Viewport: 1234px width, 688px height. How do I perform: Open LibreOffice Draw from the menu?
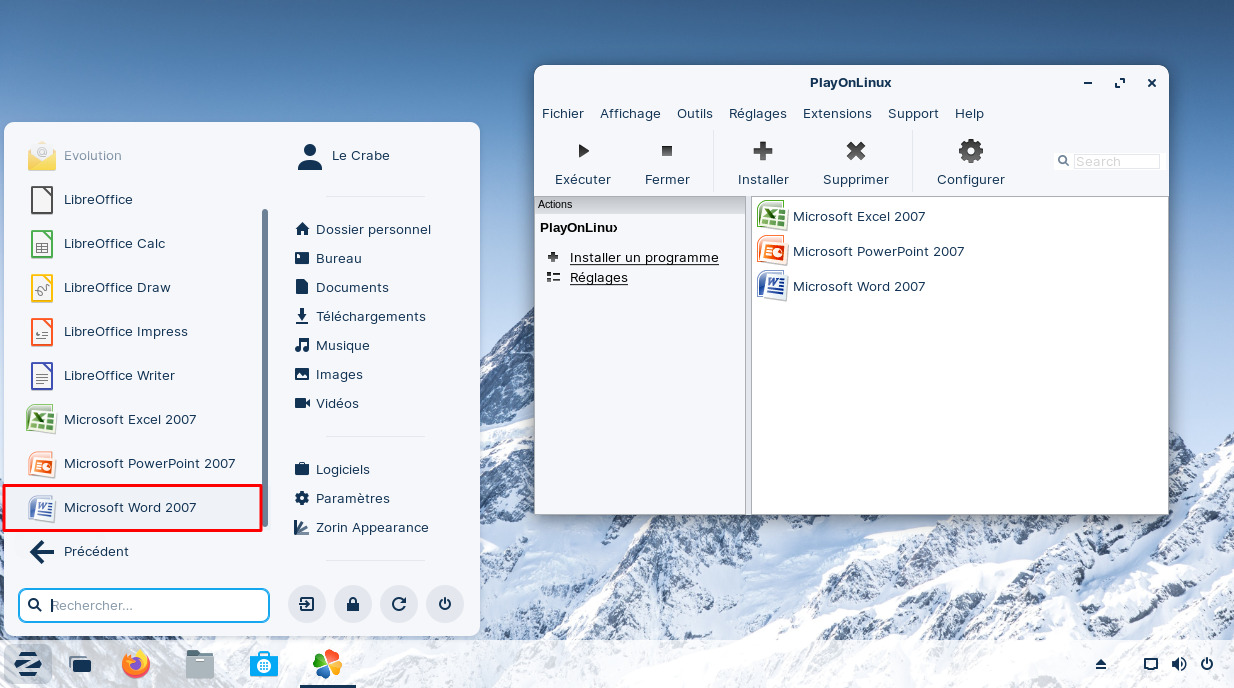133,287
